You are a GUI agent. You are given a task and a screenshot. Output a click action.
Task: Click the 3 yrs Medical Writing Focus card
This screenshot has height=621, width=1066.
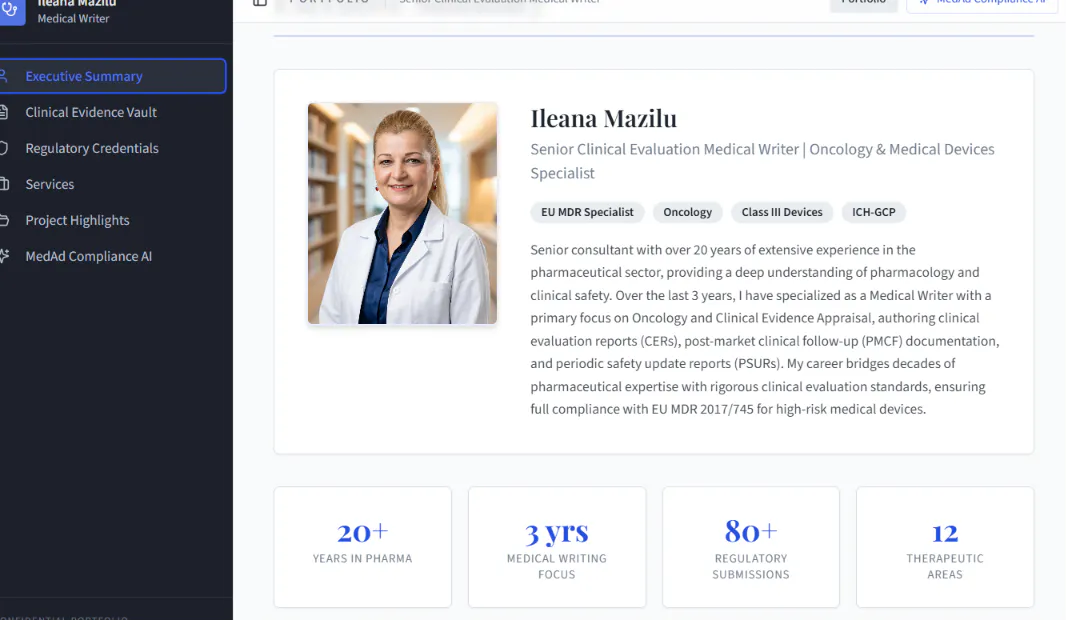[x=557, y=547]
